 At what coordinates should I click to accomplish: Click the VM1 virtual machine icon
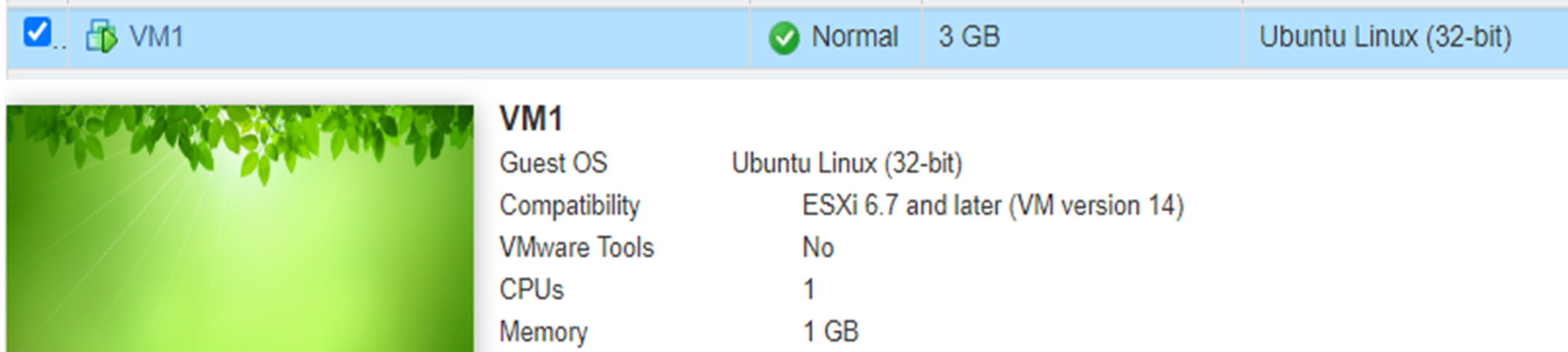tap(101, 36)
